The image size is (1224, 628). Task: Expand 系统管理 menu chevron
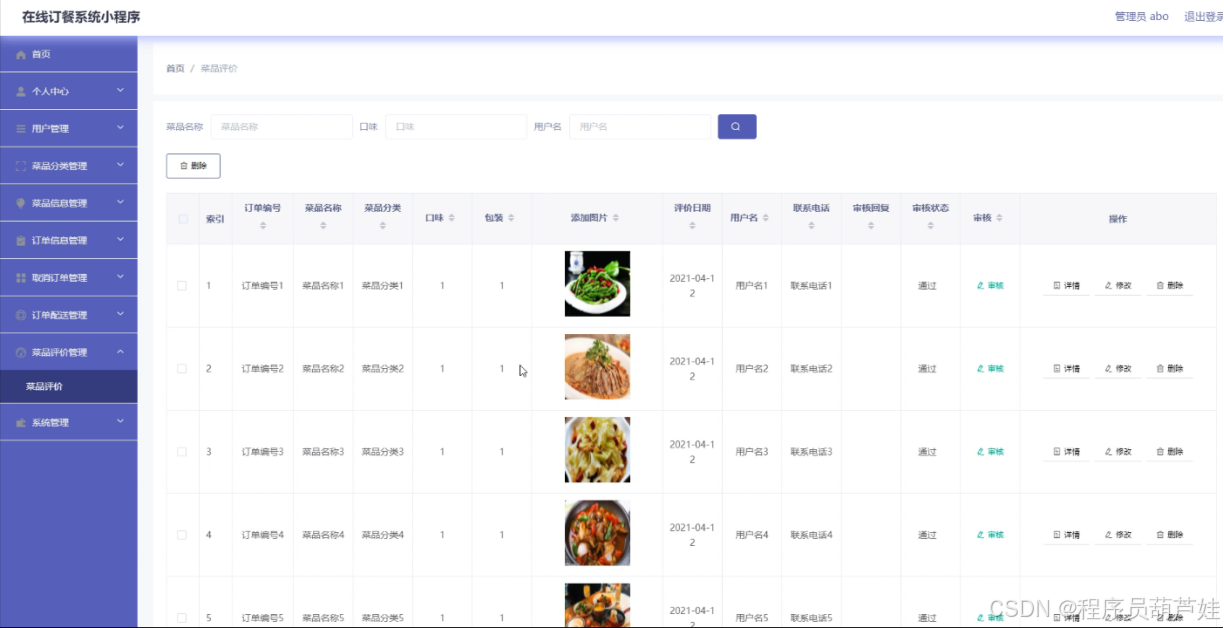[120, 422]
